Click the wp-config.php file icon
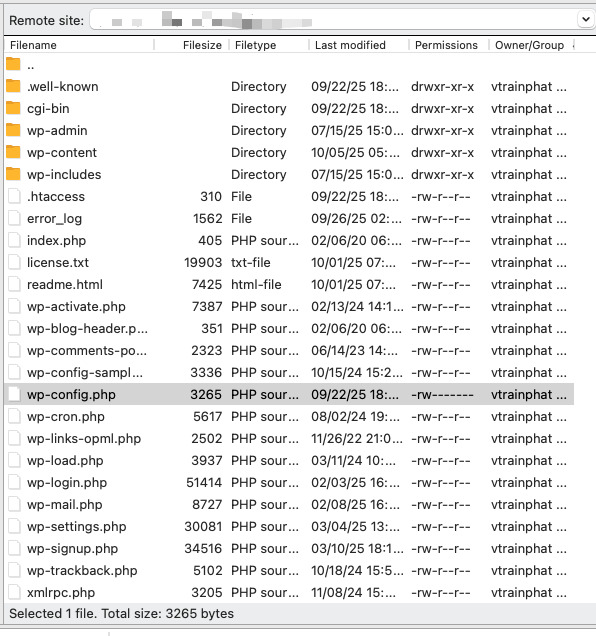Image resolution: width=596 pixels, height=636 pixels. (x=15, y=394)
